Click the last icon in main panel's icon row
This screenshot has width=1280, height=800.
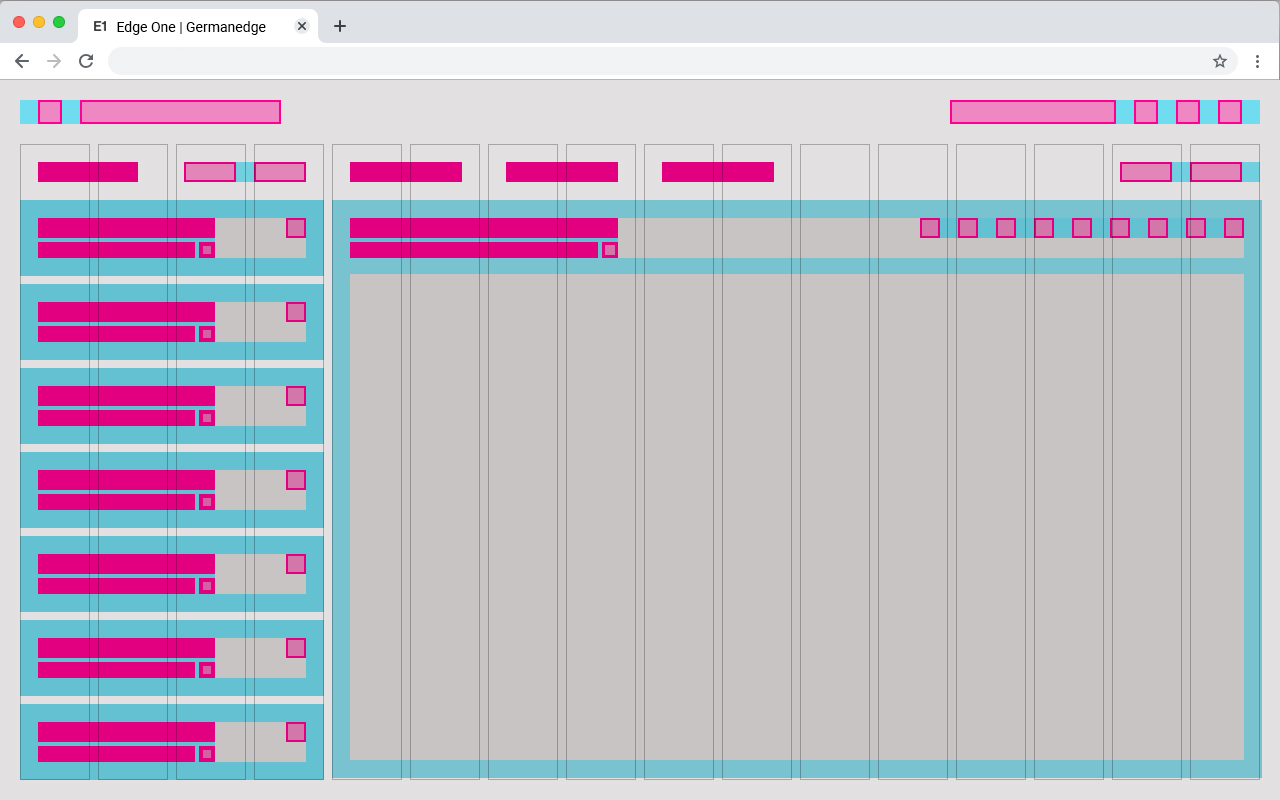pos(1234,228)
